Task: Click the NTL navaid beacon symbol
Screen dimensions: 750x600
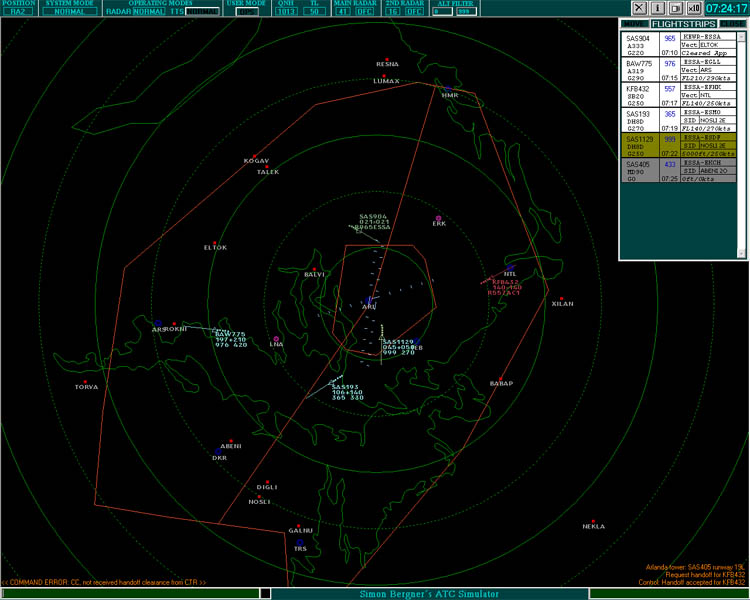Action: point(509,267)
